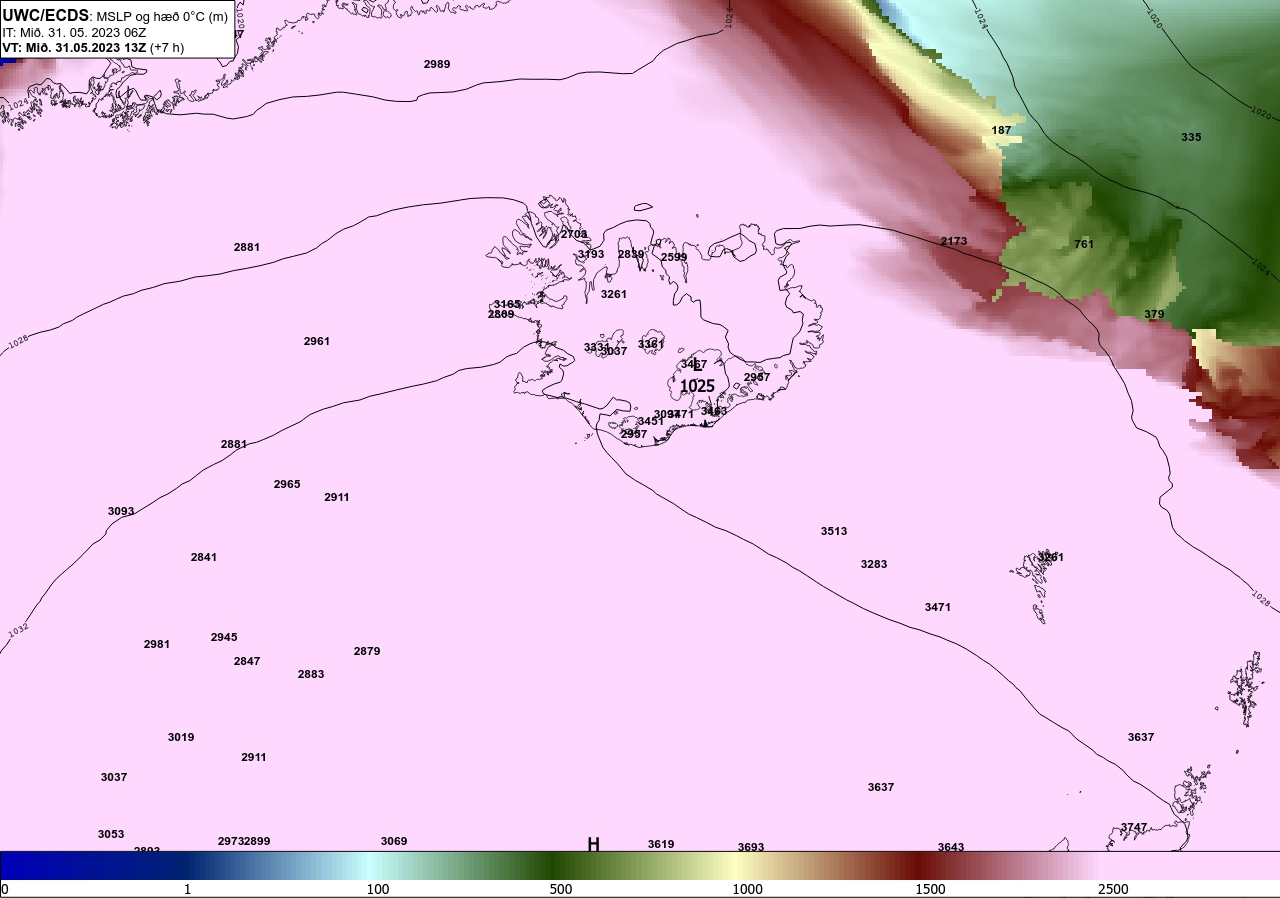Click the IT: Mið. 31. 05. 2023 06Z line

tap(75, 32)
